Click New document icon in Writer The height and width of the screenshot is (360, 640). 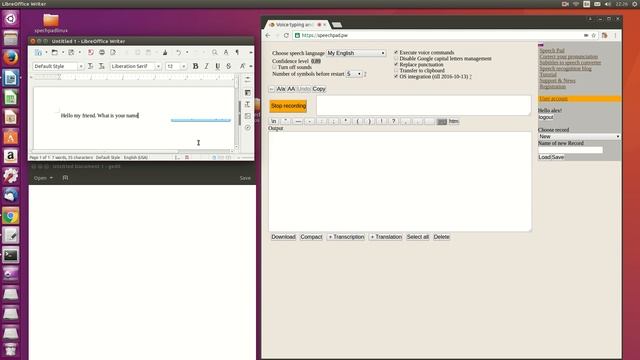click(x=38, y=52)
